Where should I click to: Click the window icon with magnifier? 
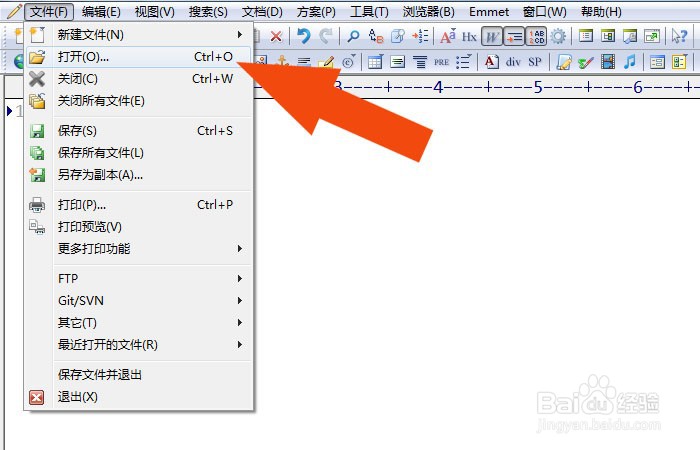(630, 36)
